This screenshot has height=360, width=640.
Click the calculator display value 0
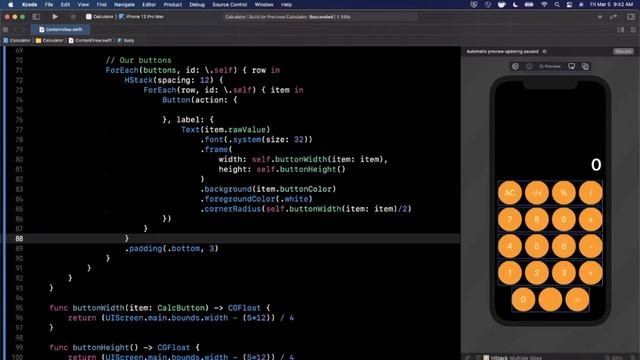[x=596, y=165]
